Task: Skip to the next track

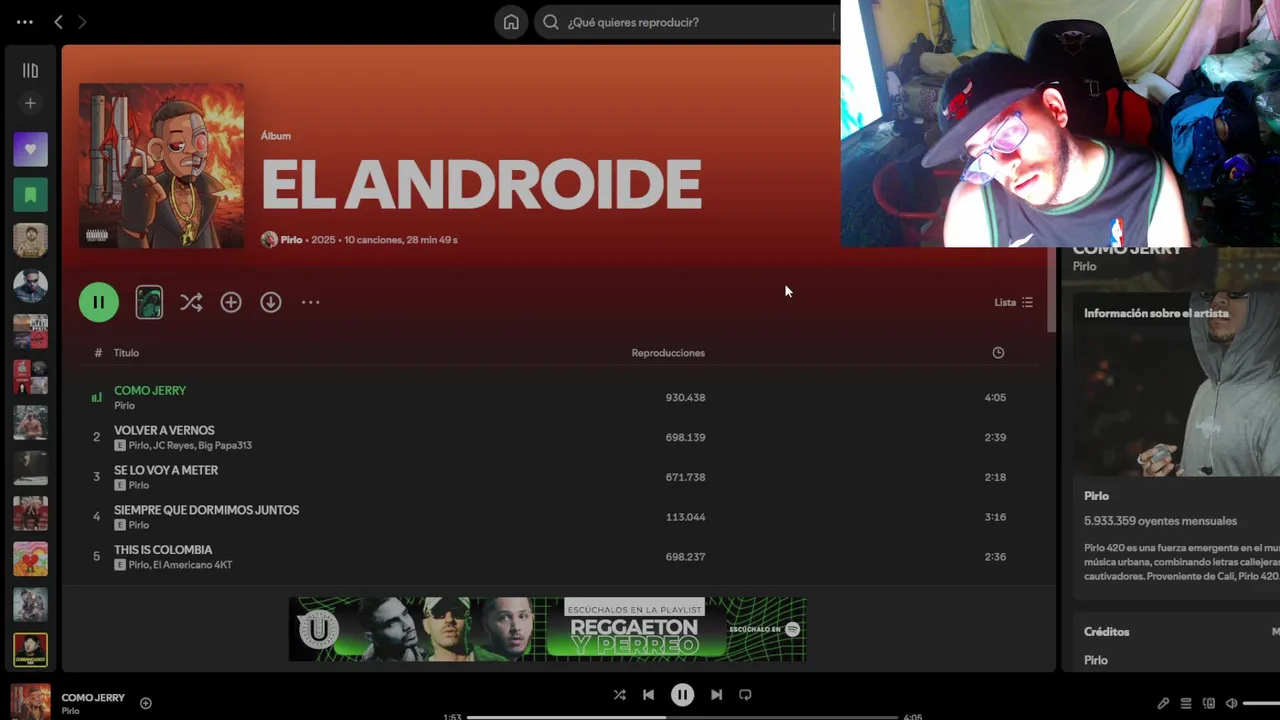Action: click(716, 695)
